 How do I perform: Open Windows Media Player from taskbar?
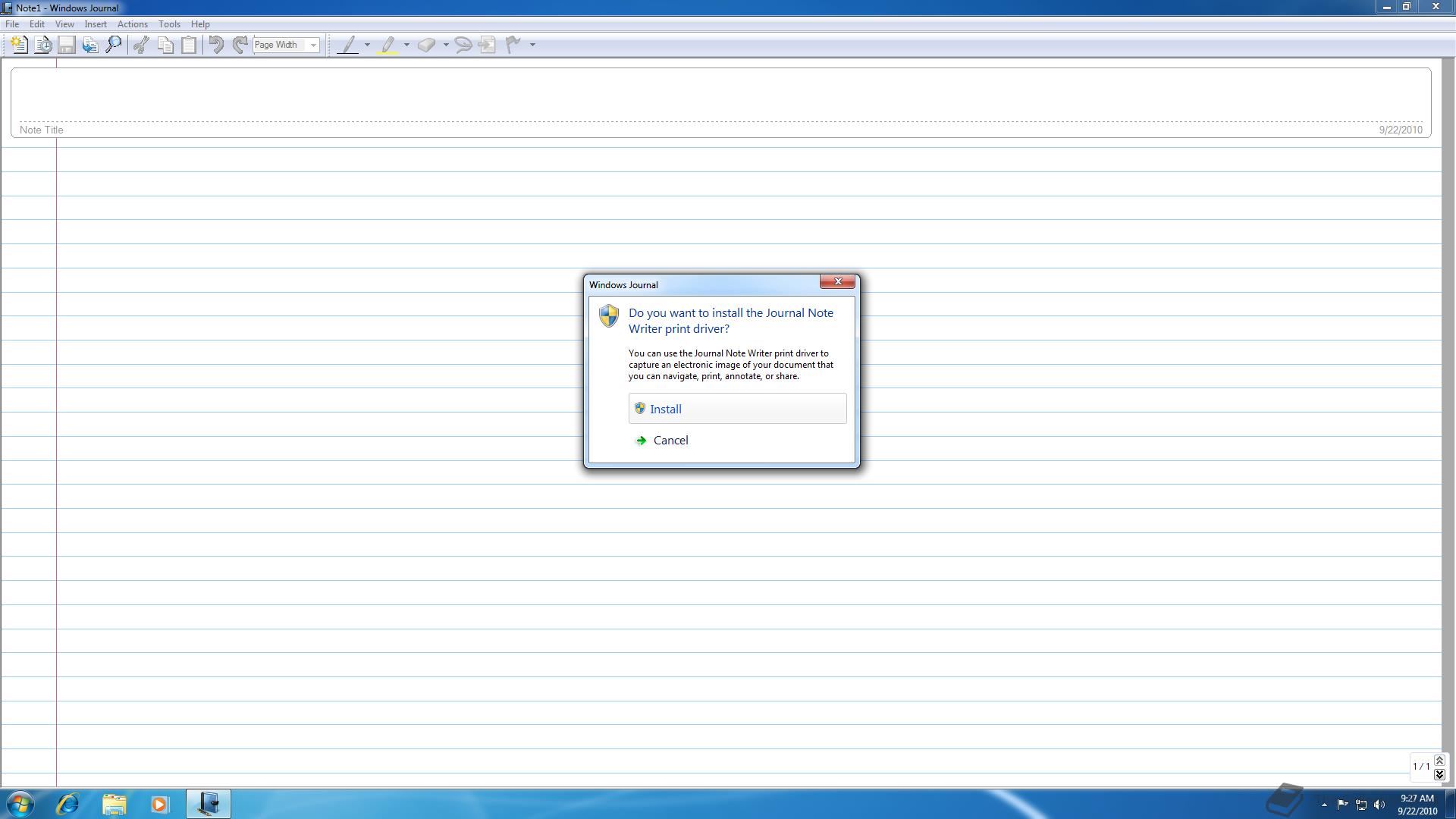(160, 804)
